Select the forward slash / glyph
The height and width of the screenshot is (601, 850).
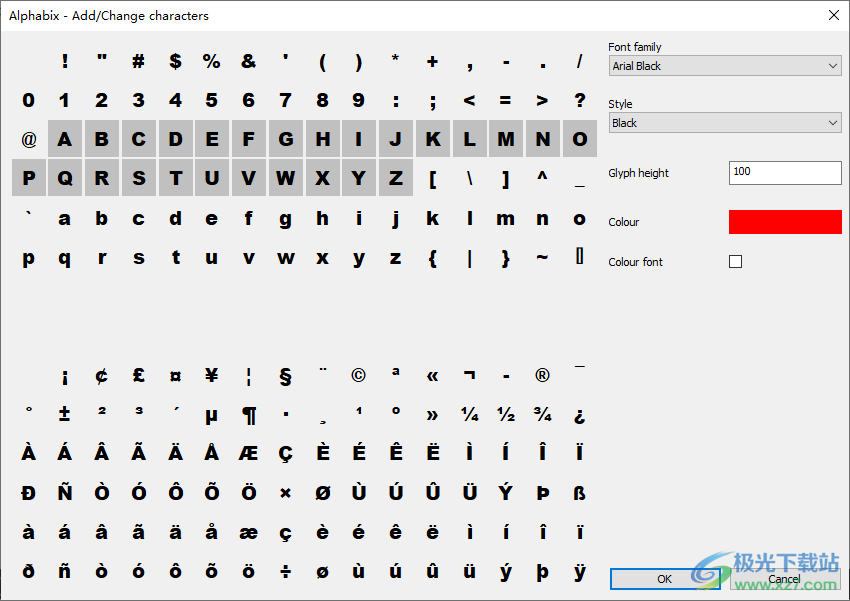pos(580,61)
